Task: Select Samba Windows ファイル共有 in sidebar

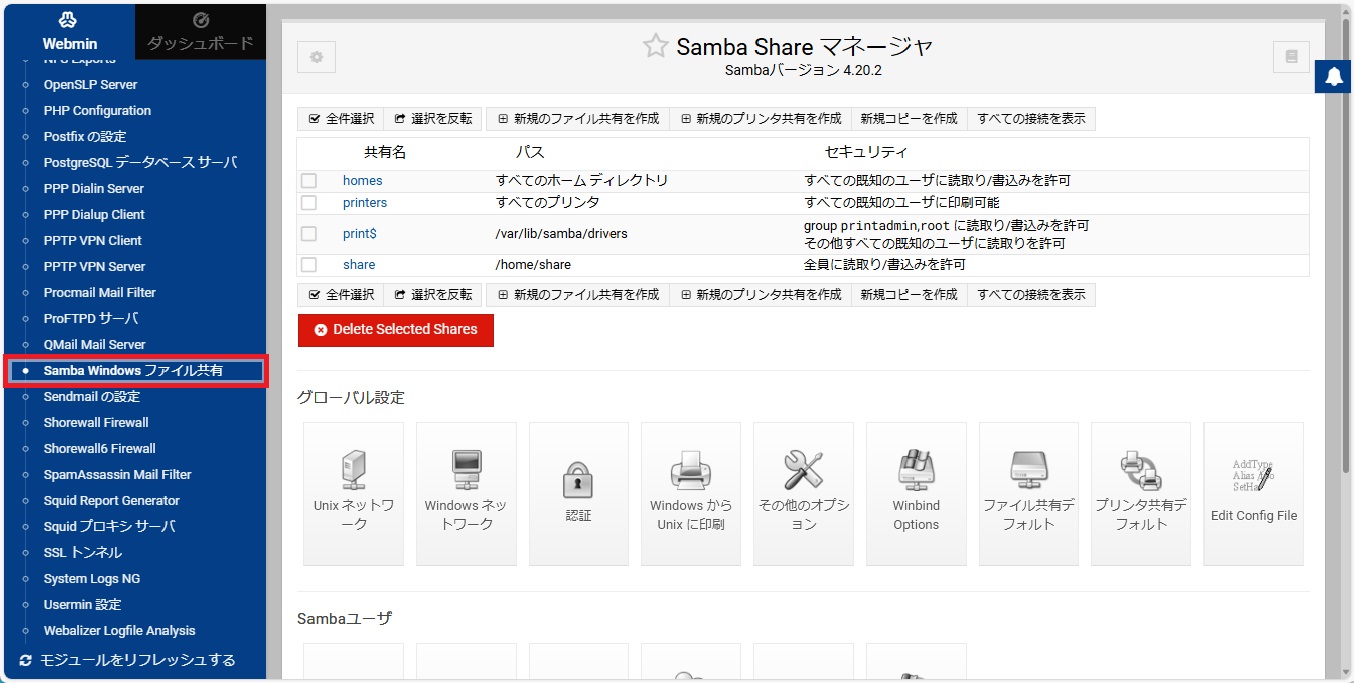Action: [x=134, y=371]
